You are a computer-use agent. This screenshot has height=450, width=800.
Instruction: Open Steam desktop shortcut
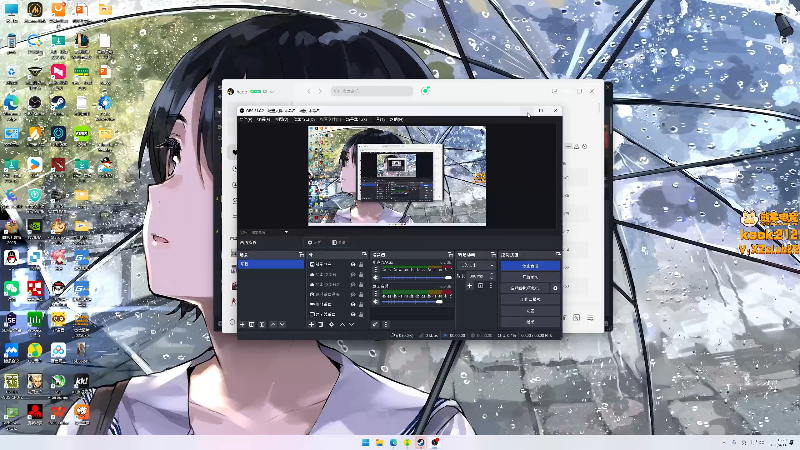(58, 106)
